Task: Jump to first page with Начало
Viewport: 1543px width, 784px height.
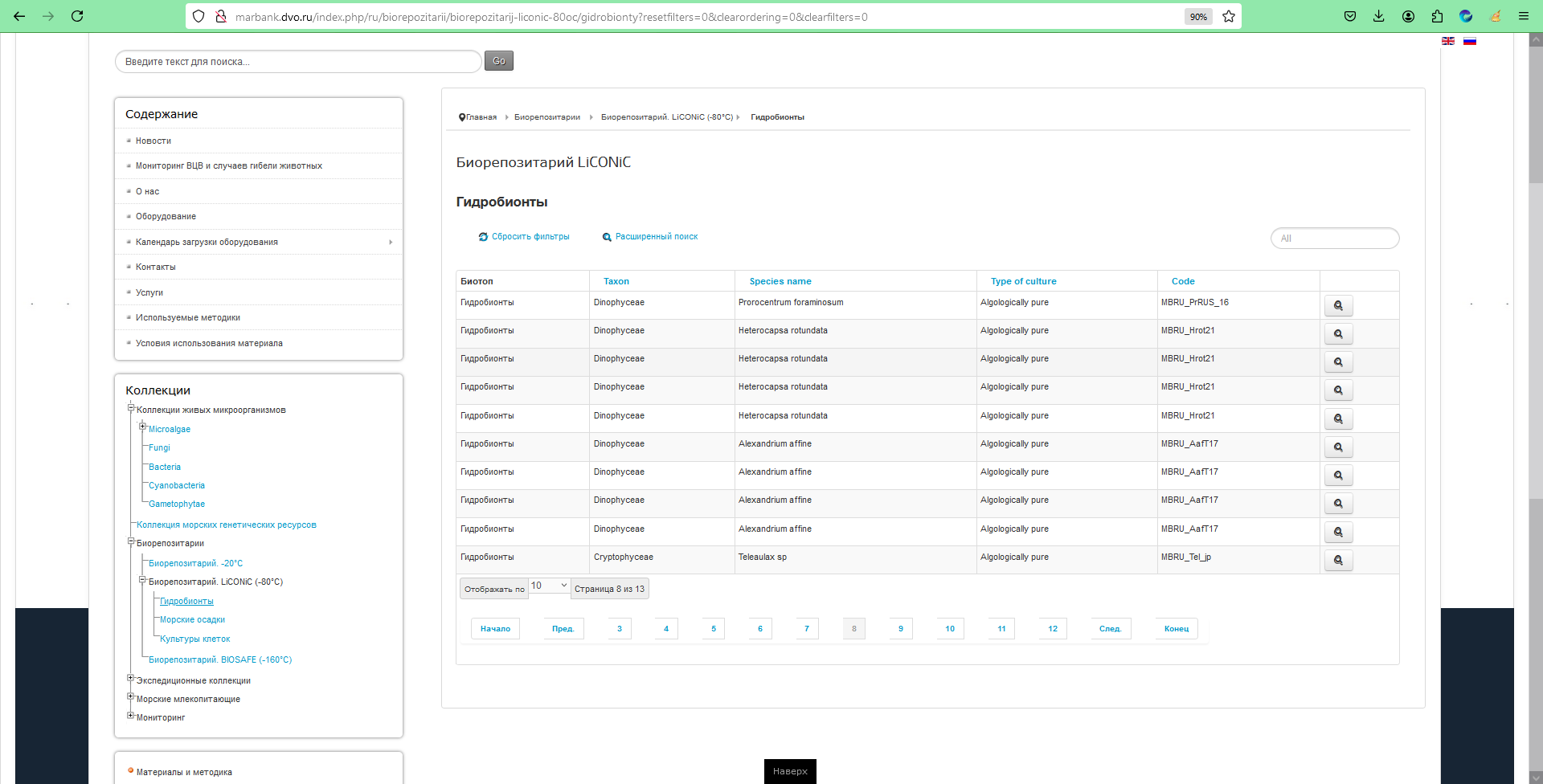Action: coord(496,629)
